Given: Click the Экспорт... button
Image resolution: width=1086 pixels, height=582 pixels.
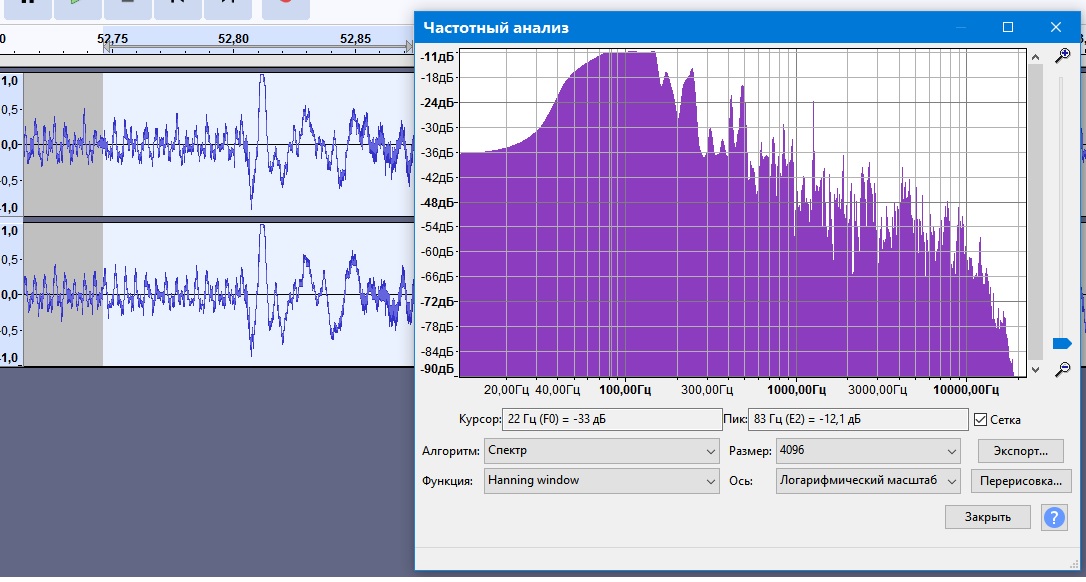Looking at the screenshot, I should point(1020,451).
